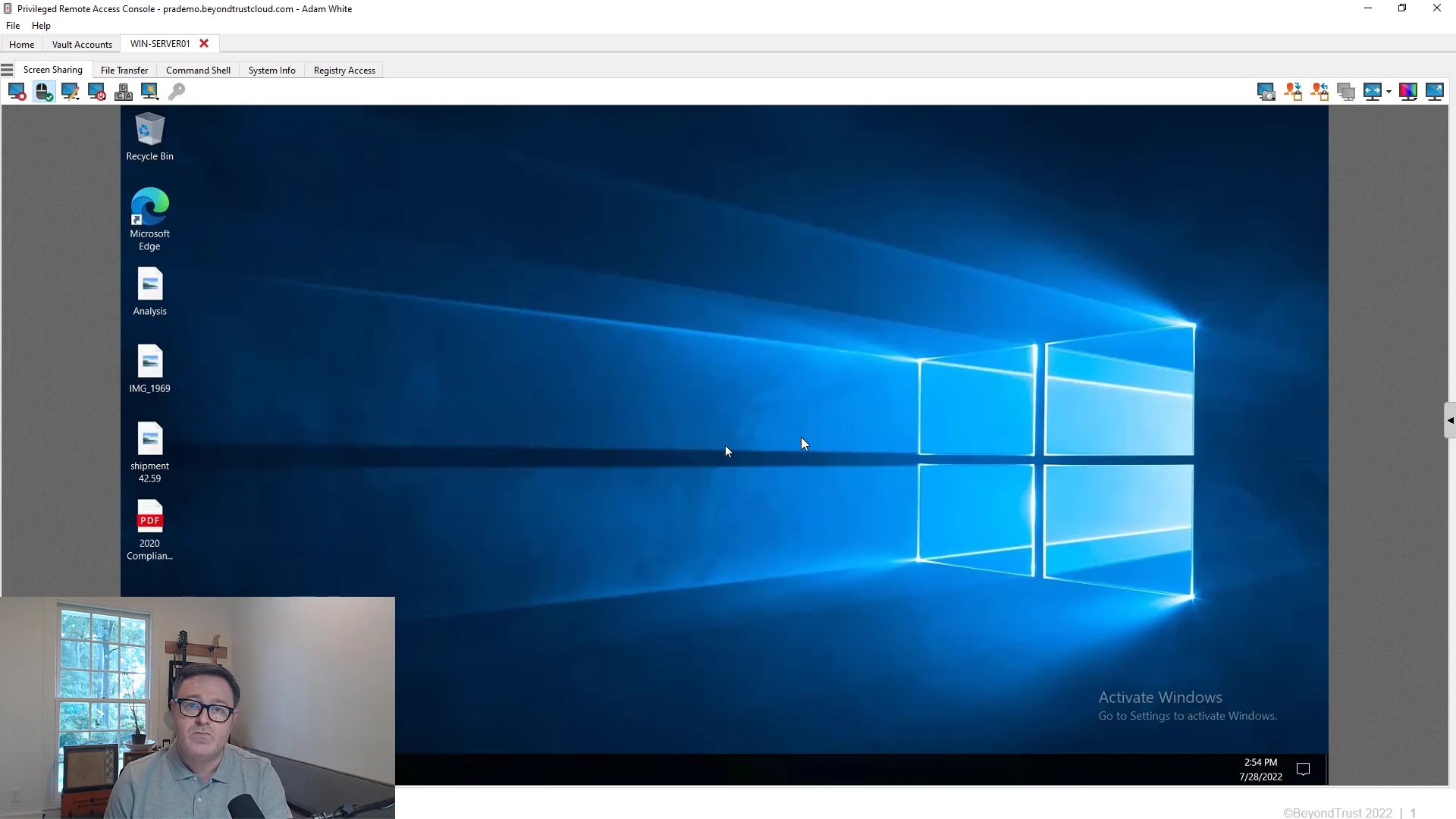
Task: Capture a remote screenshot with camera icon
Action: tap(1266, 92)
